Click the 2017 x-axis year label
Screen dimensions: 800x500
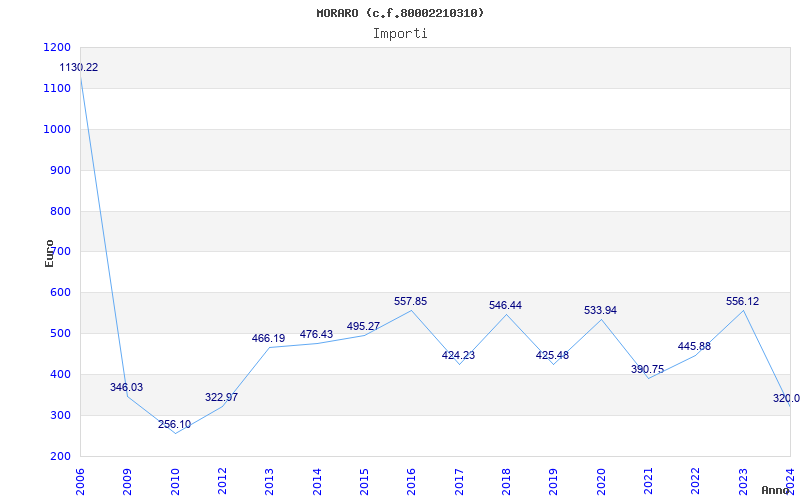pos(459,482)
